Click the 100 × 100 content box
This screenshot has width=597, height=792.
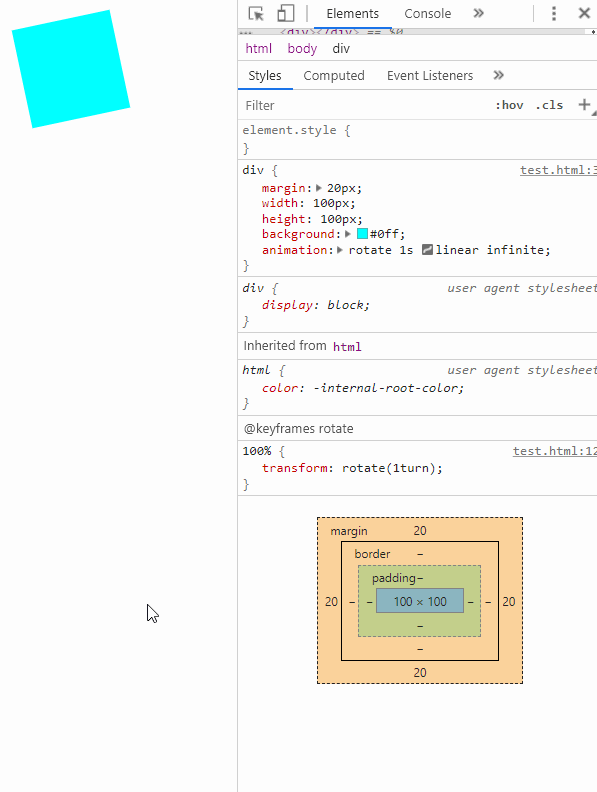coord(420,601)
